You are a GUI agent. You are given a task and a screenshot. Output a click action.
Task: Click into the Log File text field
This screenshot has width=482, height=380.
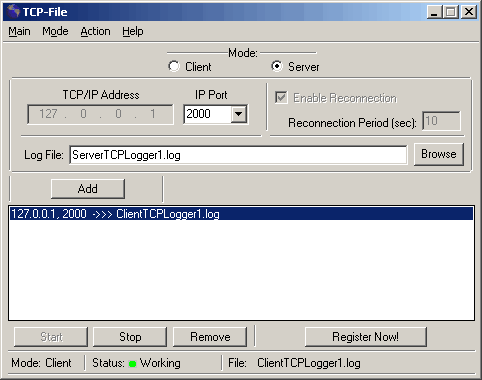[x=238, y=155]
